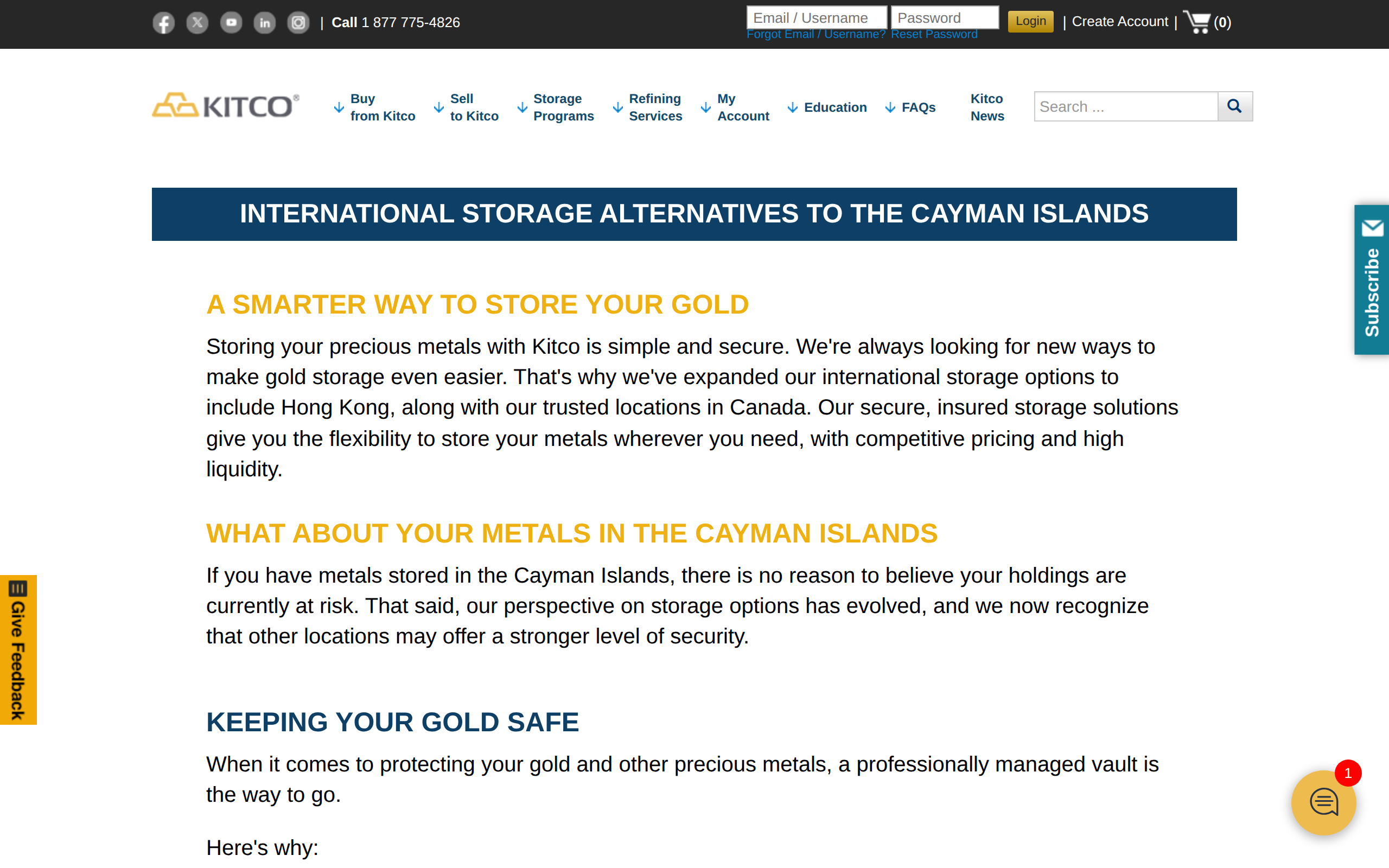
Task: Focus the Password field
Action: point(945,18)
